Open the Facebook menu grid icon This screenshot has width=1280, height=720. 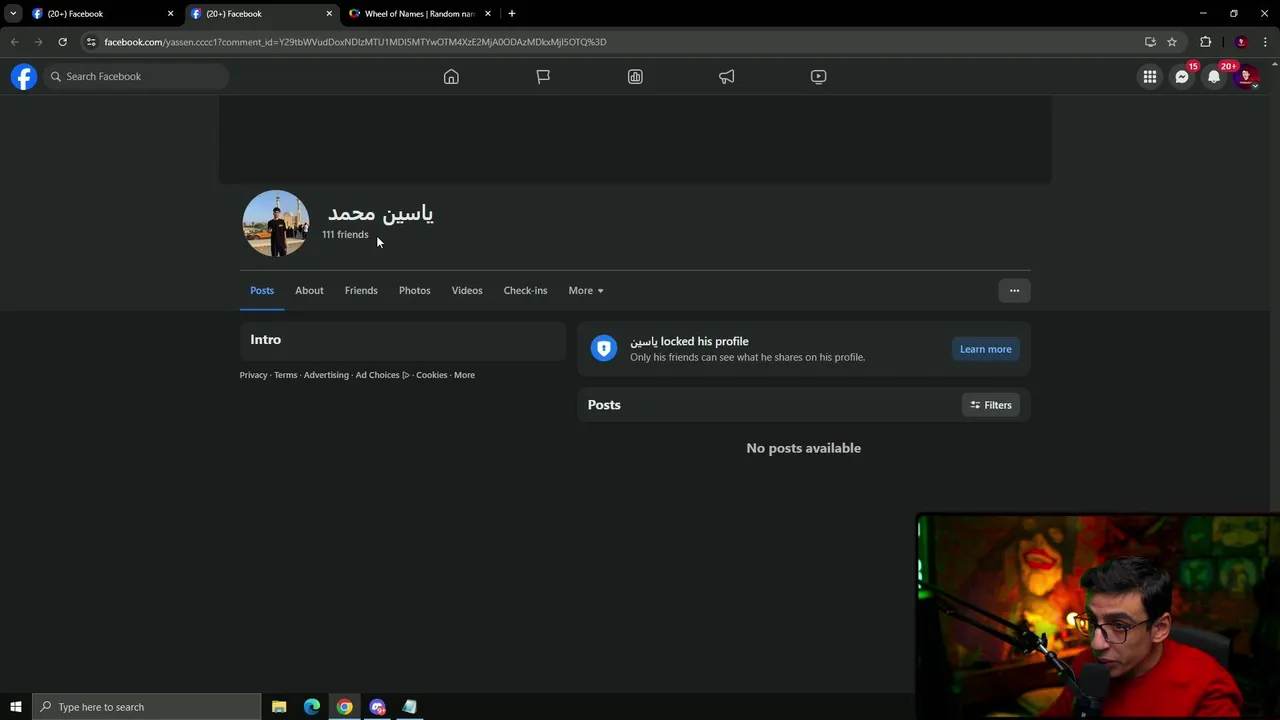click(1150, 77)
